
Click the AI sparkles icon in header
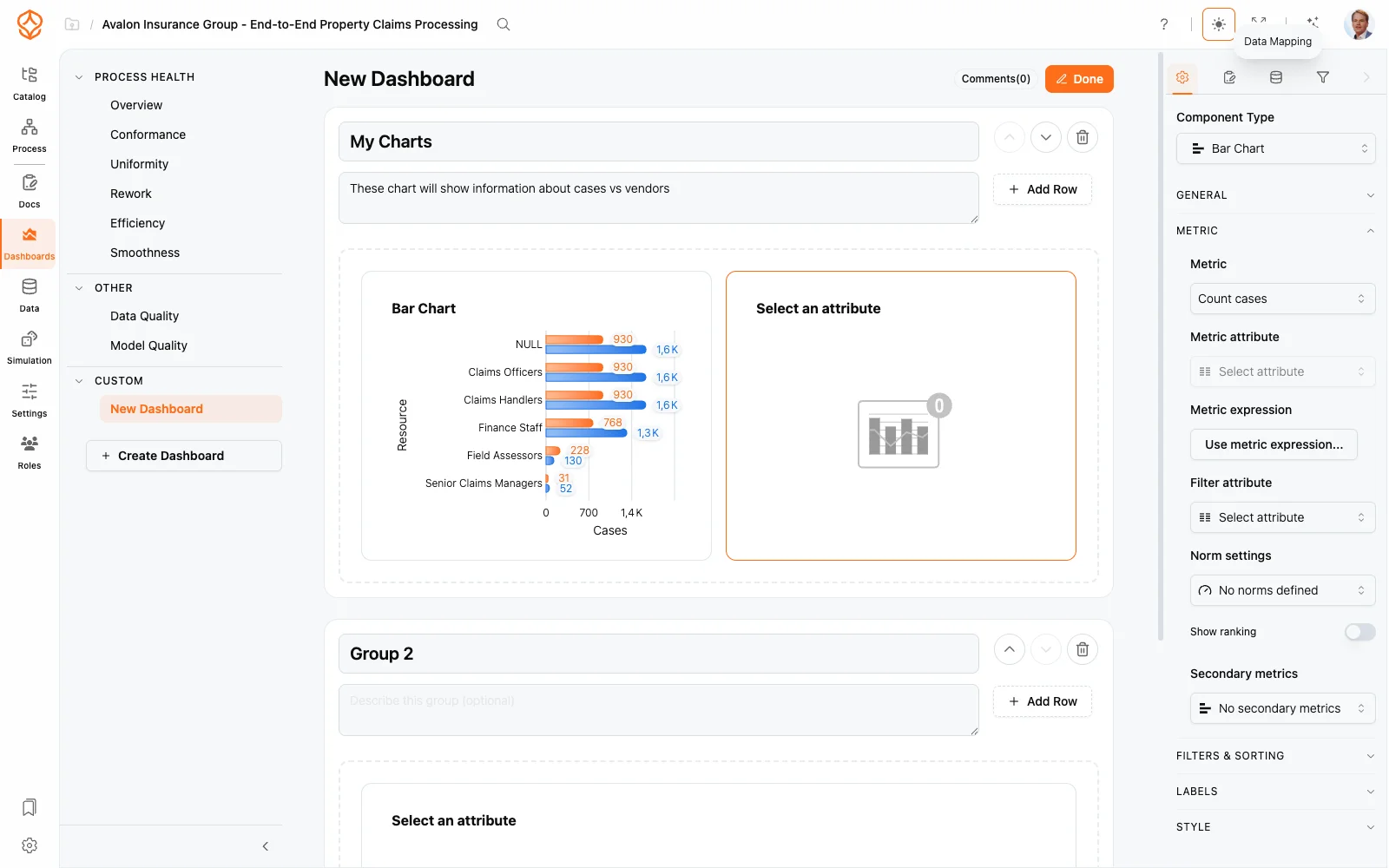[x=1313, y=22]
